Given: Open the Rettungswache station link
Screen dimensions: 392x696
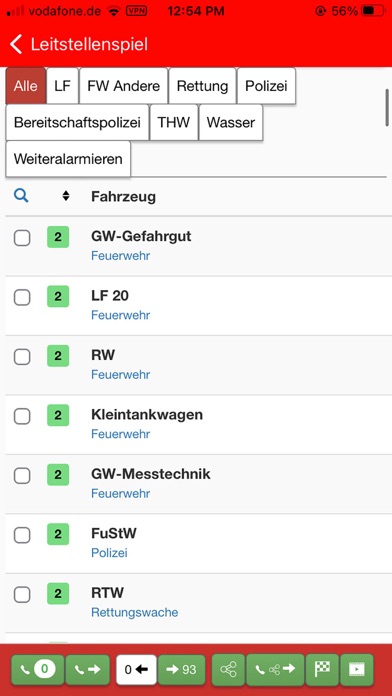Looking at the screenshot, I should tap(135, 613).
